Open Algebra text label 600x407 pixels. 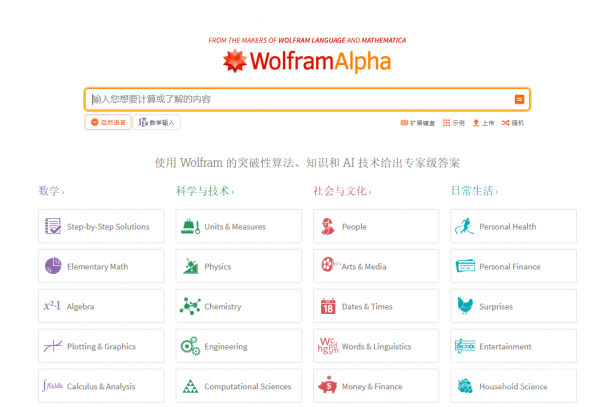pos(80,306)
